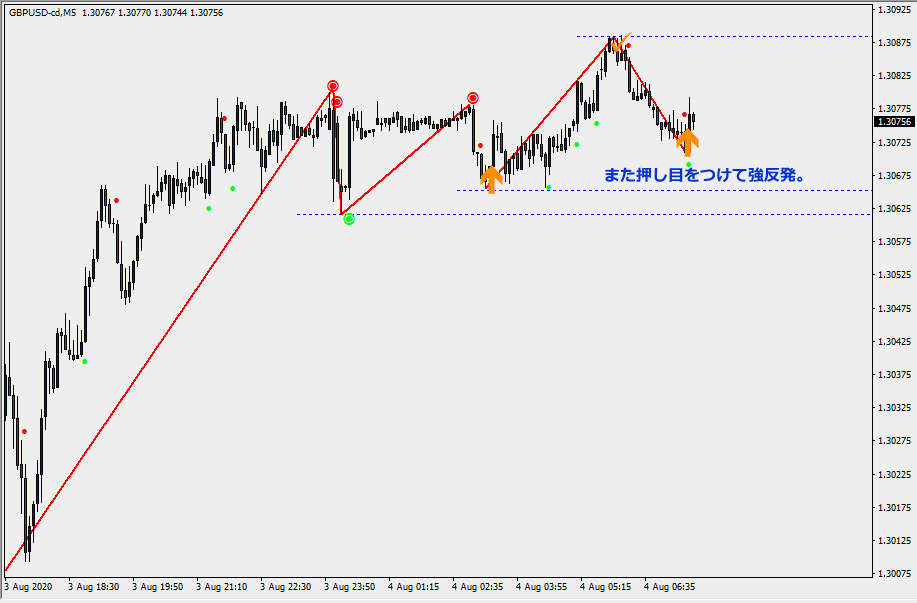This screenshot has height=603, width=917.
Task: Select the rightmost orange up arrow
Action: point(687,140)
